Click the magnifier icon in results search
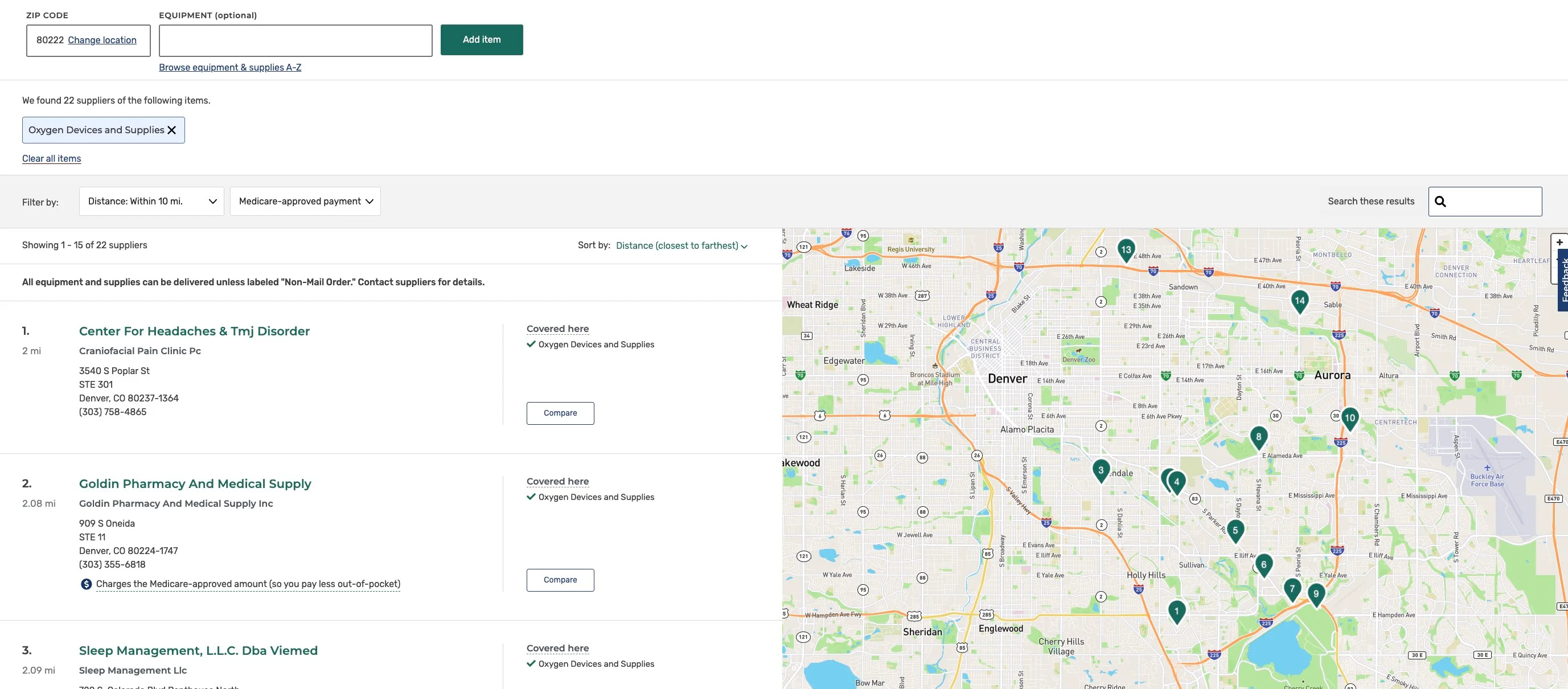1568x689 pixels. click(1440, 202)
